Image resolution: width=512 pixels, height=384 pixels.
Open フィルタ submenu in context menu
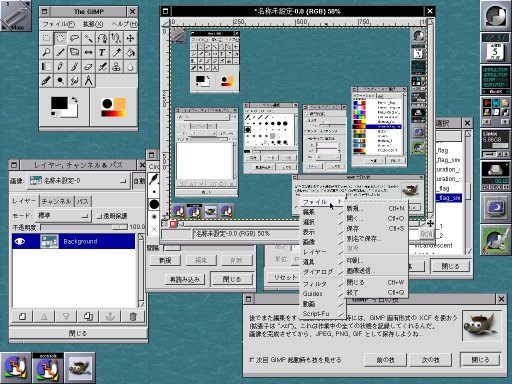tap(322, 284)
